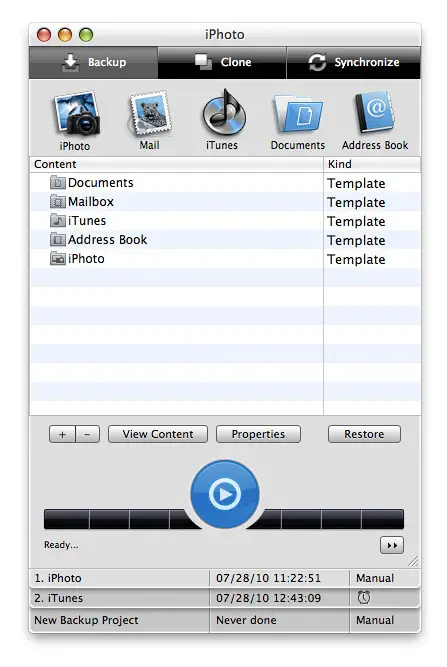447x667 pixels.
Task: Select the Mailbox row in Content list
Action: [x=225, y=202]
